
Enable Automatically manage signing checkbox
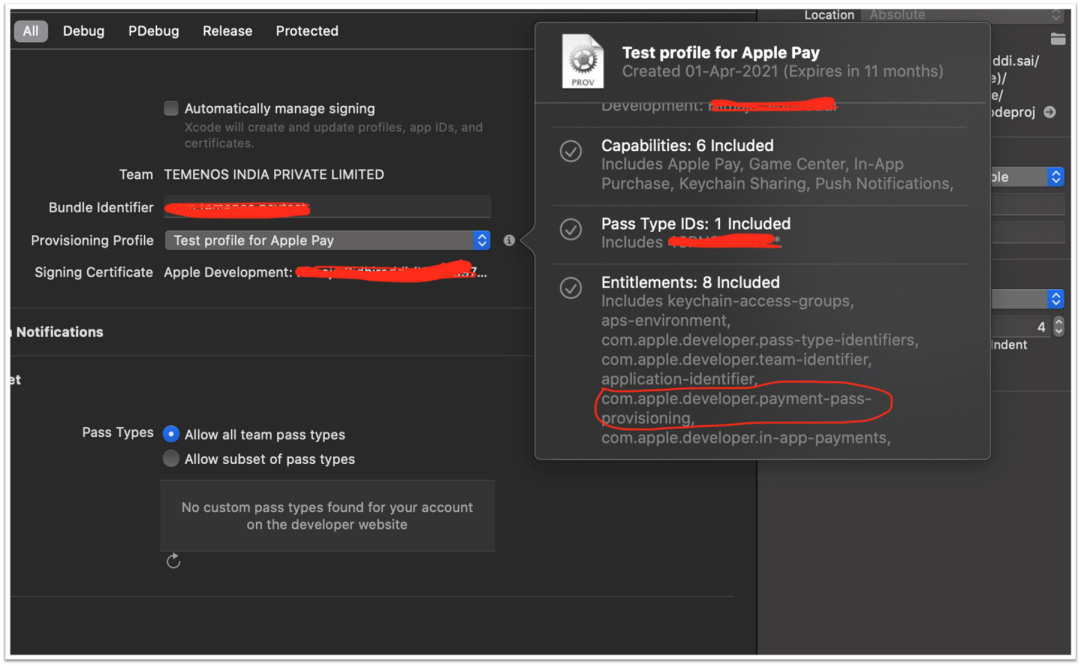pyautogui.click(x=171, y=108)
